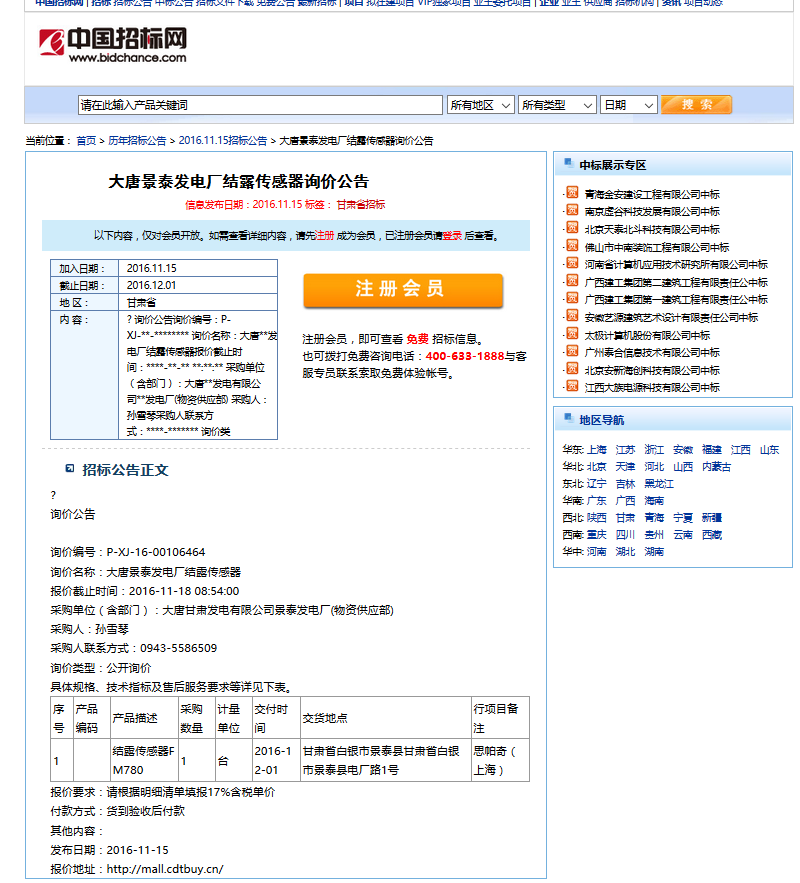Focus the product keyword search field
Image resolution: width=800 pixels, height=883 pixels.
click(x=260, y=105)
